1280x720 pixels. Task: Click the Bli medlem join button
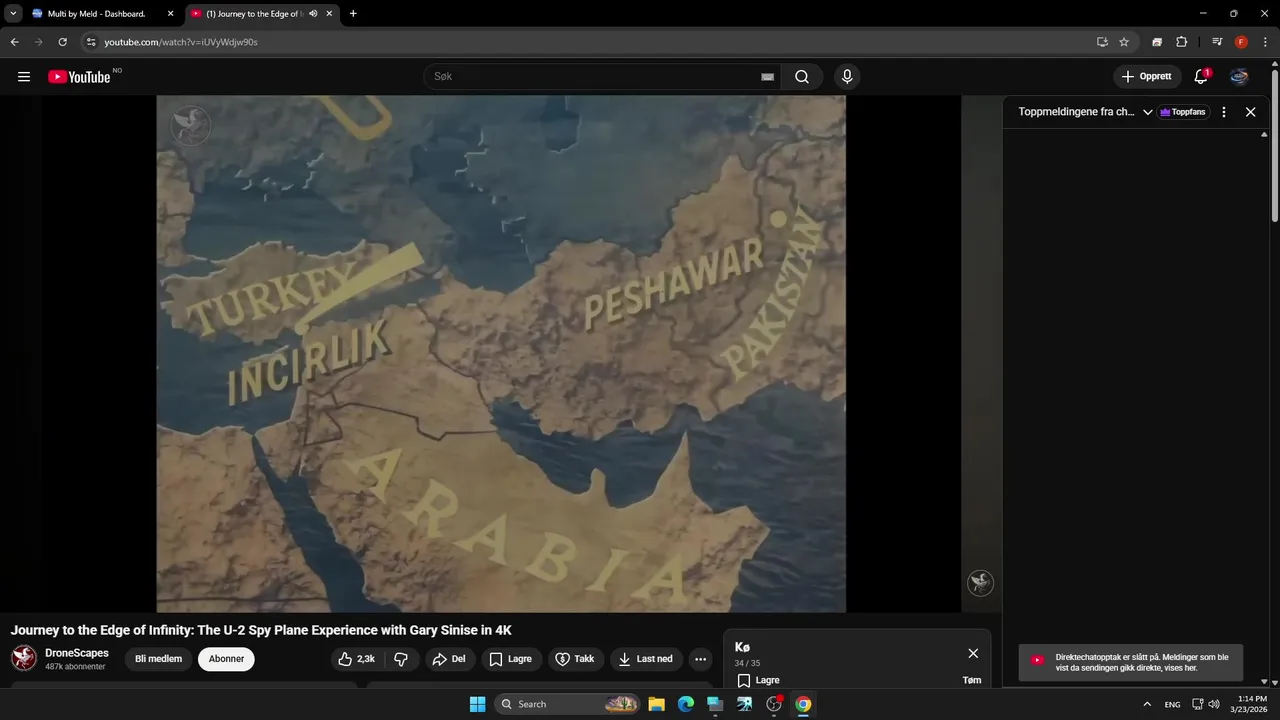click(x=158, y=659)
